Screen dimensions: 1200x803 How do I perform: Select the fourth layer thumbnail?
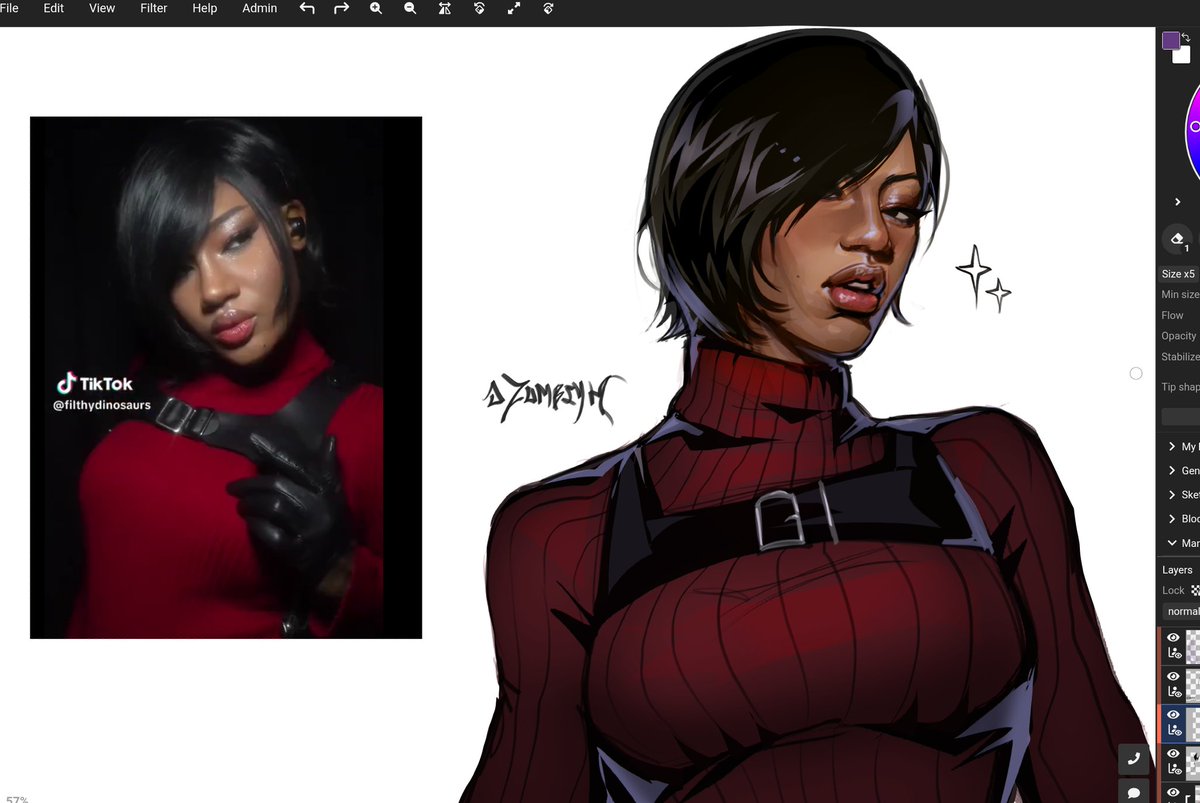point(1193,762)
